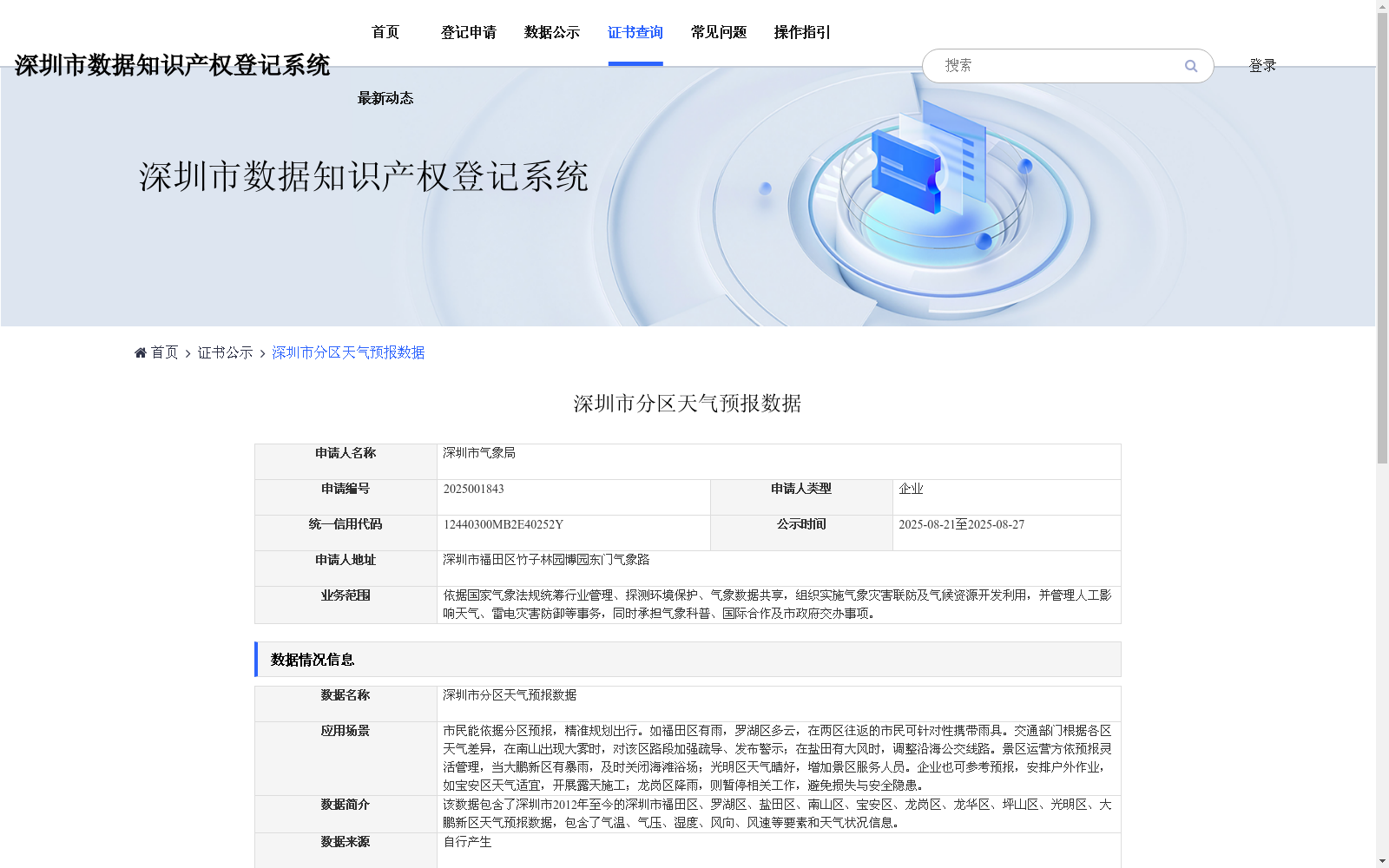Click the 深圳市分区天气预报数据 breadcrumb link
Viewport: 1389px width, 868px height.
pyautogui.click(x=347, y=352)
